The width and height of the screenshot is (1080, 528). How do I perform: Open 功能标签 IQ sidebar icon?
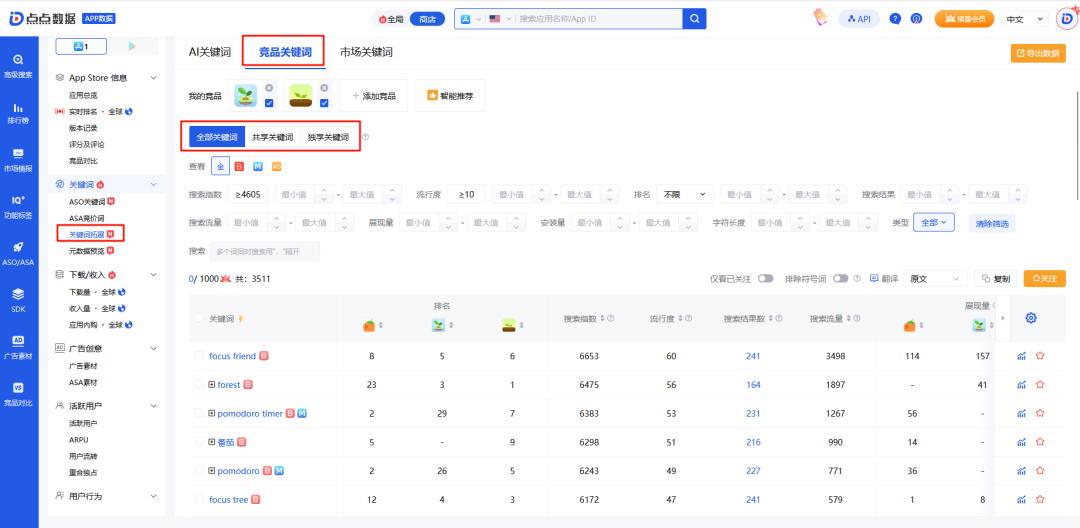pyautogui.click(x=19, y=207)
